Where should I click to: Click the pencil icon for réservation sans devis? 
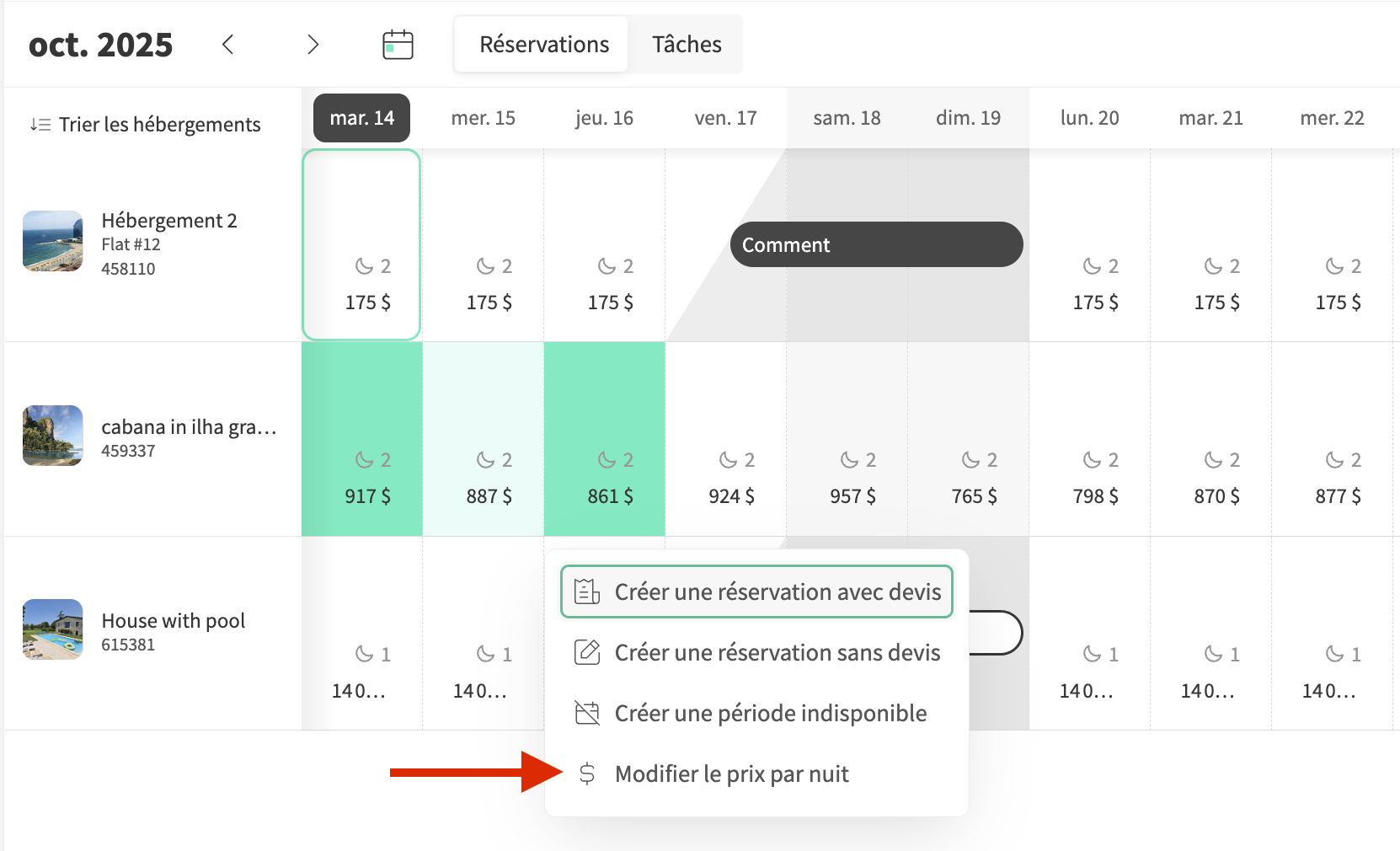pyautogui.click(x=587, y=652)
